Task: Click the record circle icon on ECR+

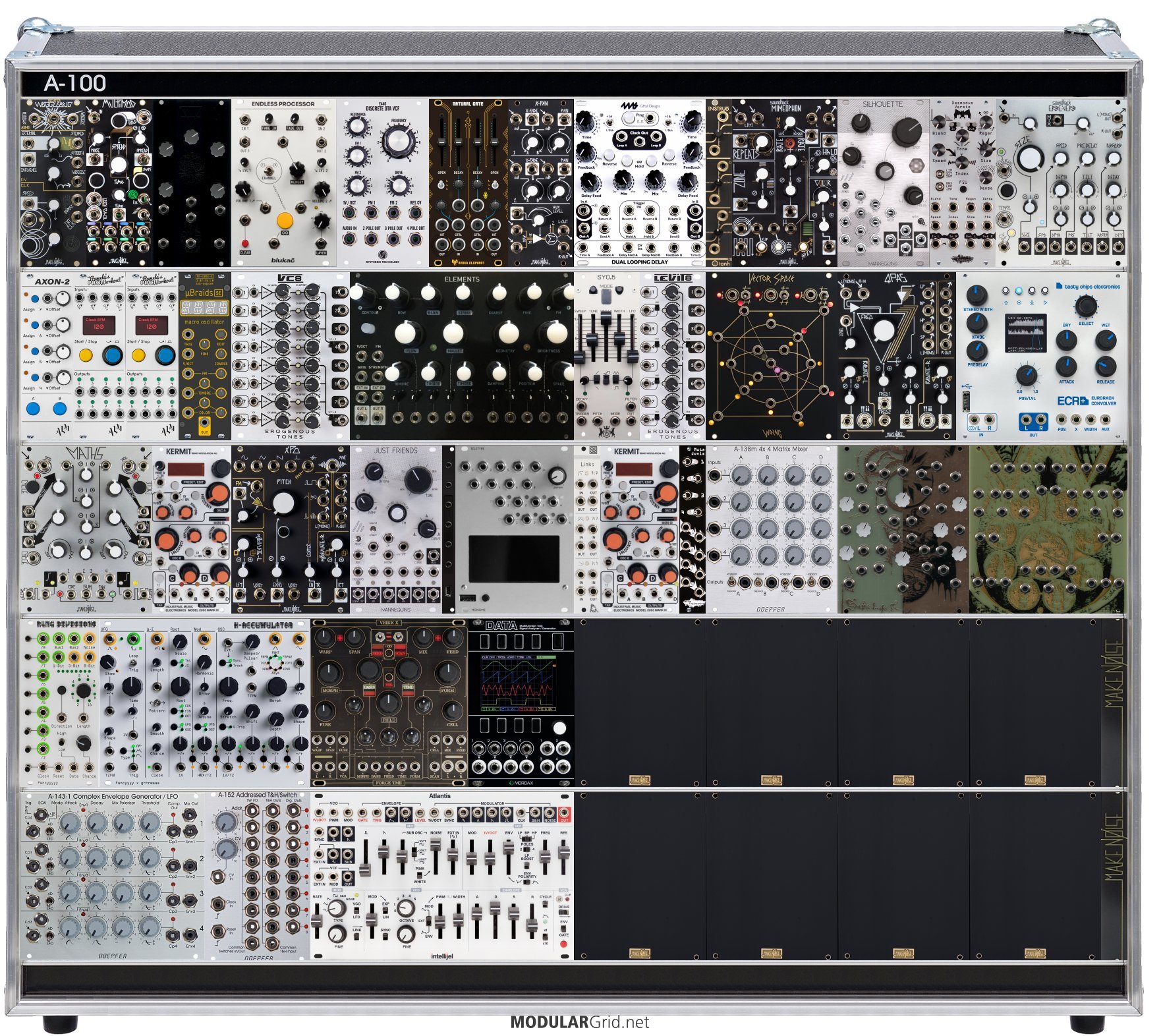Action: 1019,302
